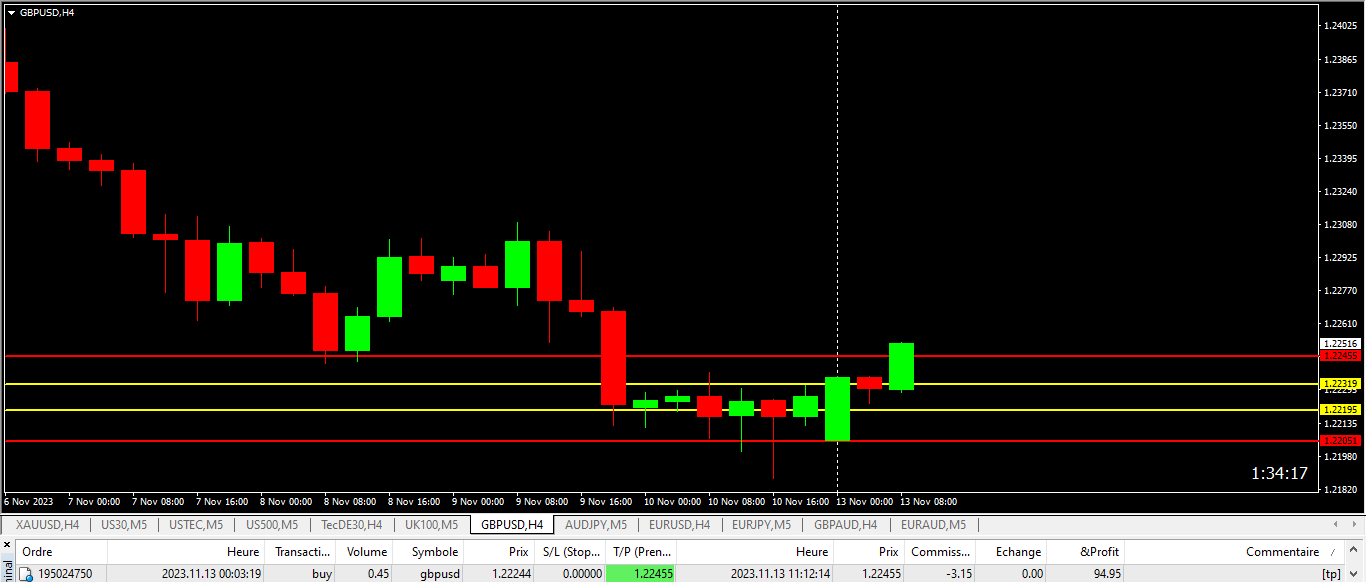Click the 9 Nov 16:00 time axis label
This screenshot has width=1366, height=582.
pos(606,501)
